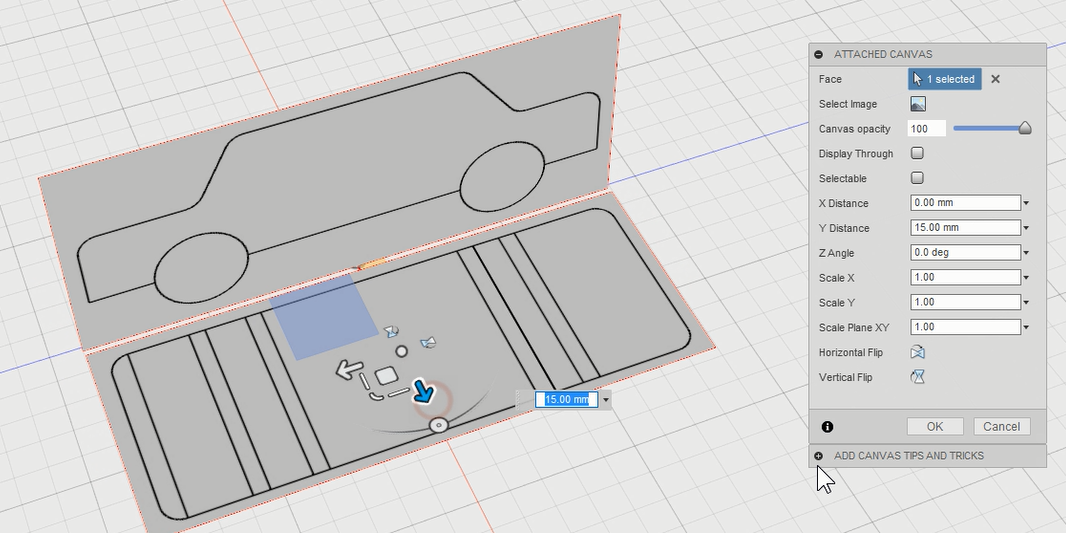1066x533 pixels.
Task: Cancel the Attached Canvas dialog
Action: (x=1001, y=426)
